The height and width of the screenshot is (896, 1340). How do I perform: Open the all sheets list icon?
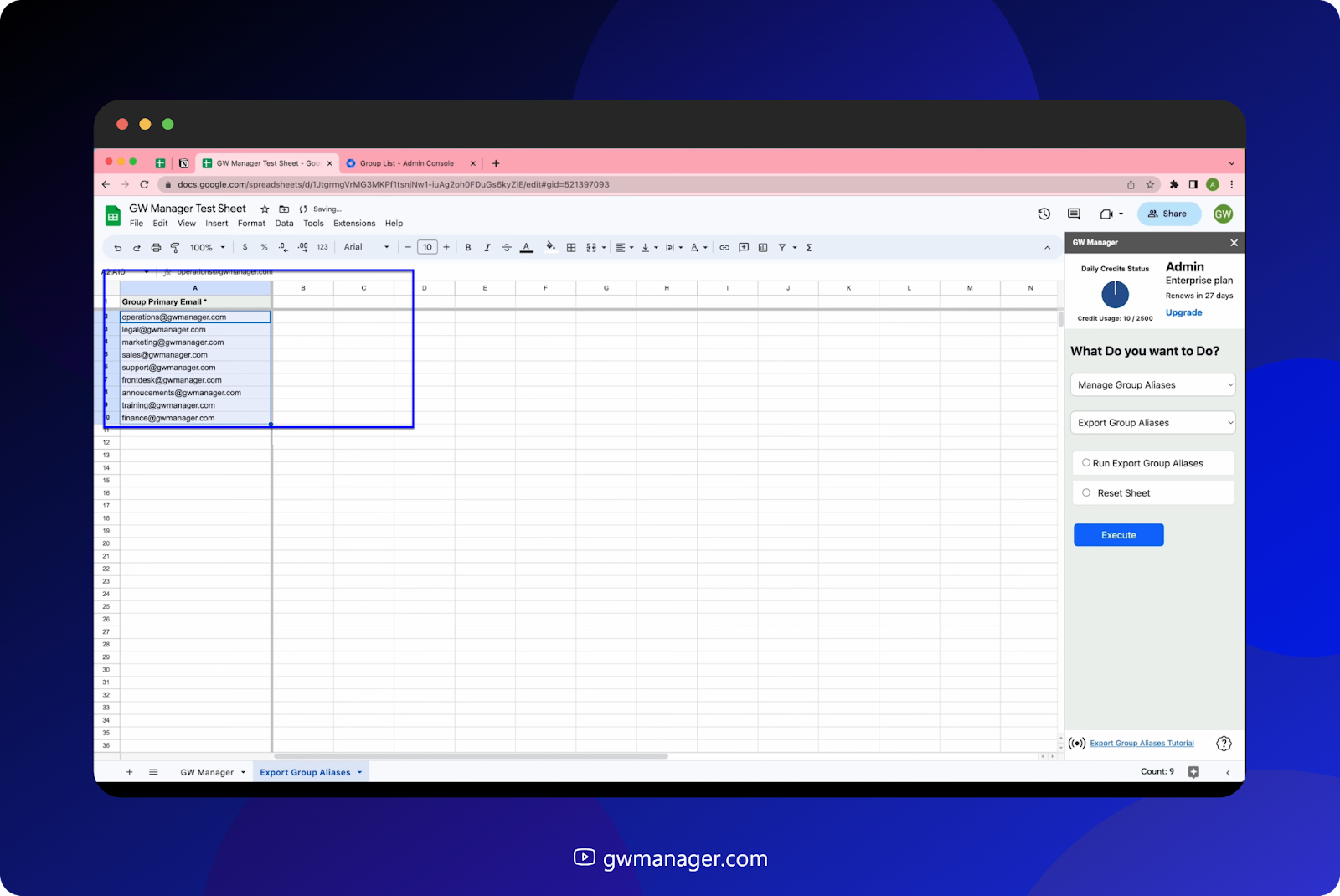[x=153, y=772]
